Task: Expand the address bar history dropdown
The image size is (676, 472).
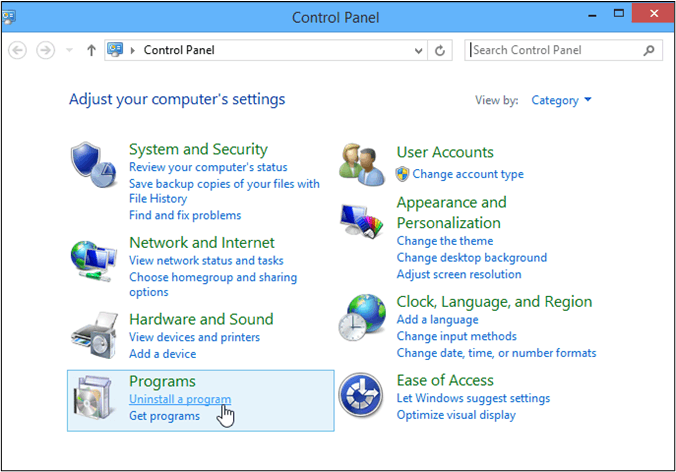Action: [419, 50]
